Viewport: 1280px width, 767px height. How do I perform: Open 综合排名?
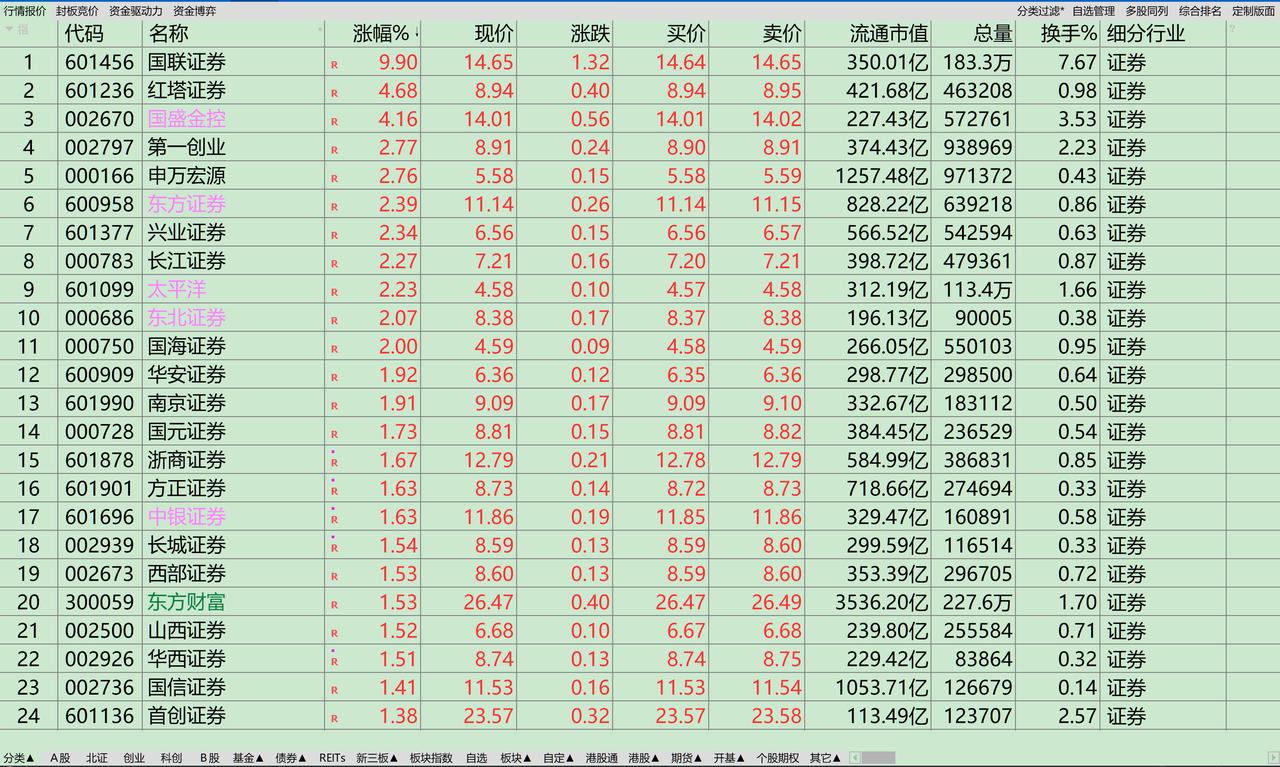click(x=1200, y=10)
